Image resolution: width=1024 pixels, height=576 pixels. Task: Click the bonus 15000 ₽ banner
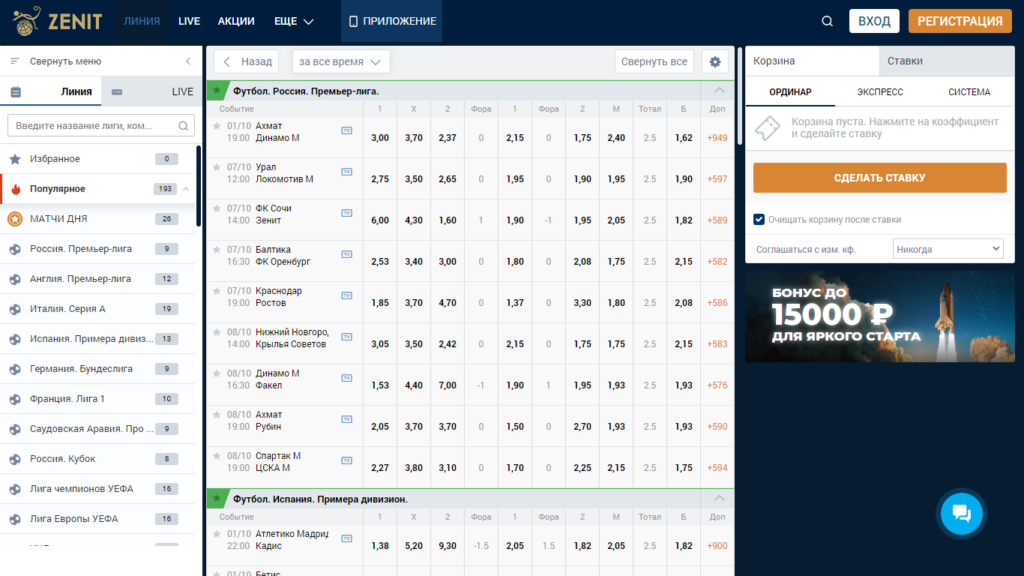[880, 317]
